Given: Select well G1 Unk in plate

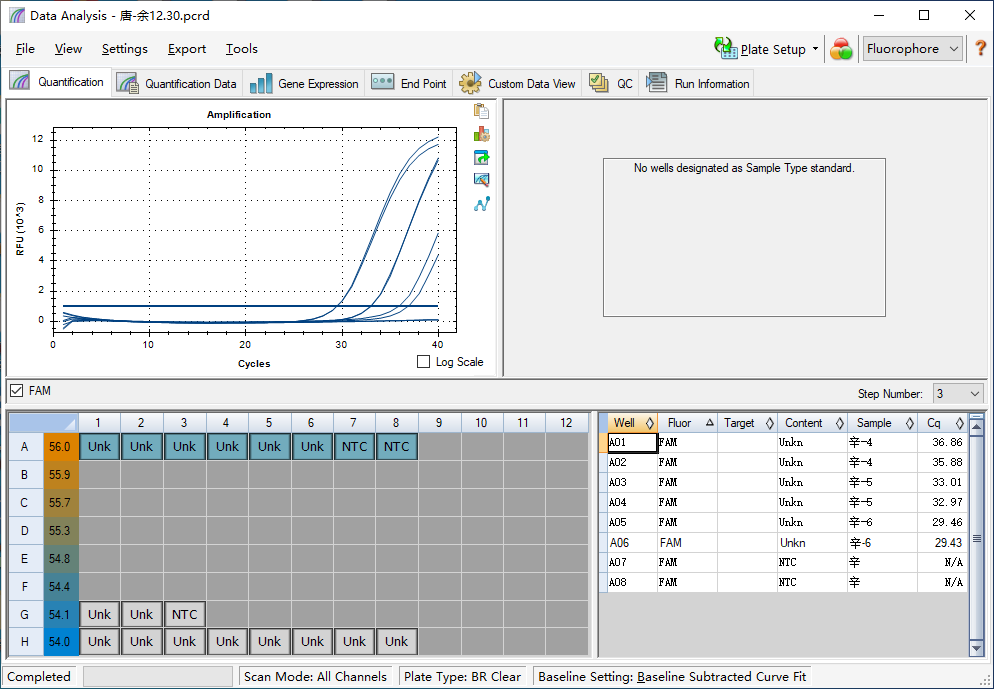Looking at the screenshot, I should (x=100, y=614).
